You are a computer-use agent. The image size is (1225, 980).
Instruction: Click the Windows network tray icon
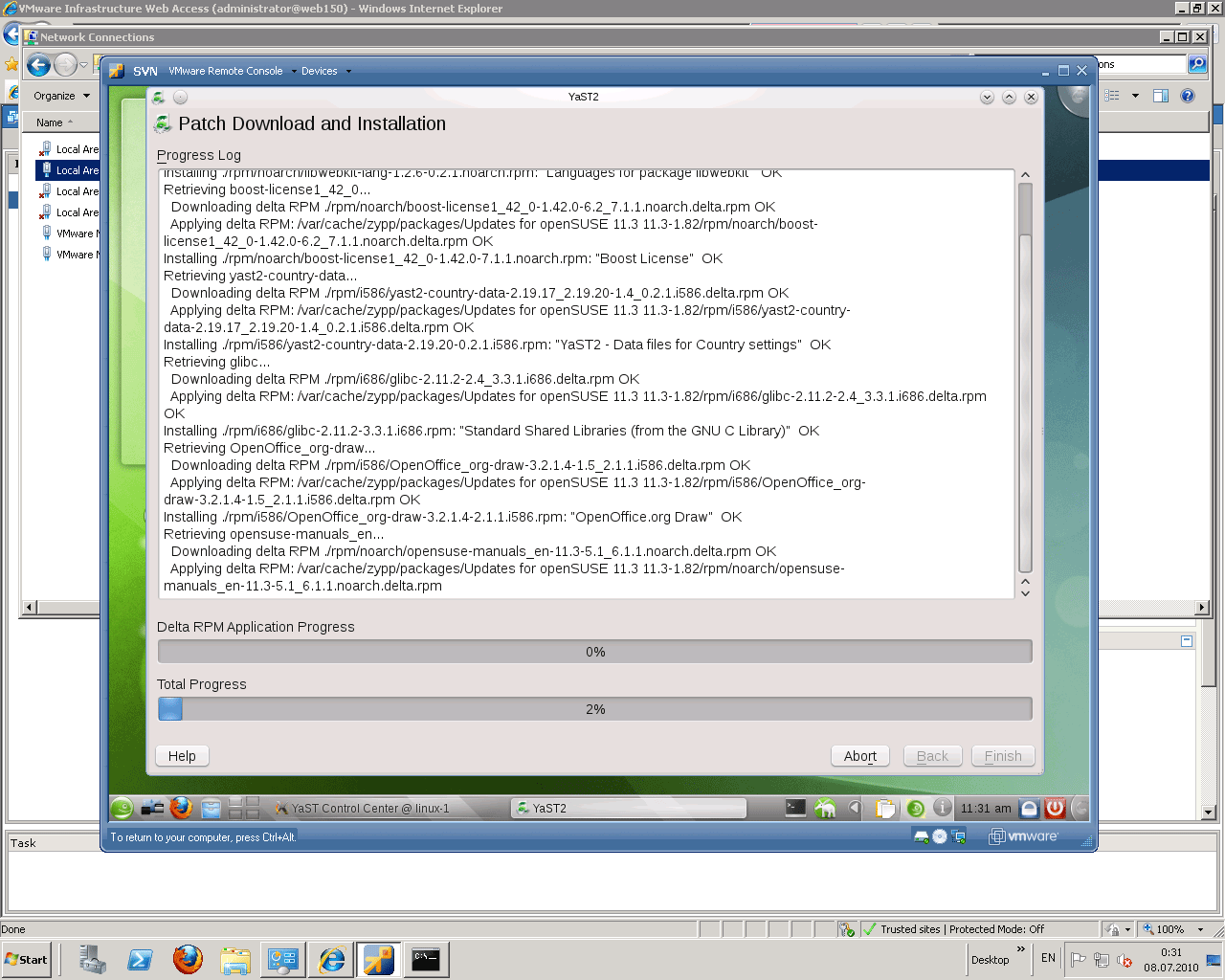(1102, 960)
